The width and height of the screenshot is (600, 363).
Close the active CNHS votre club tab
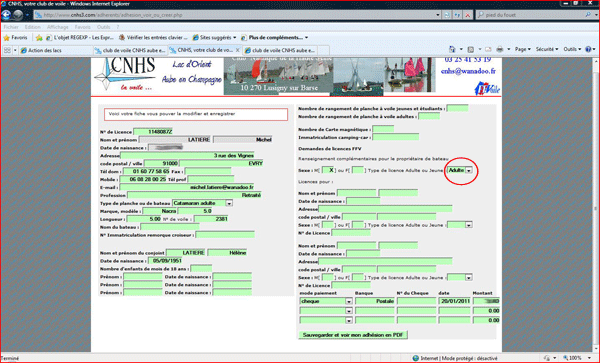coord(238,50)
